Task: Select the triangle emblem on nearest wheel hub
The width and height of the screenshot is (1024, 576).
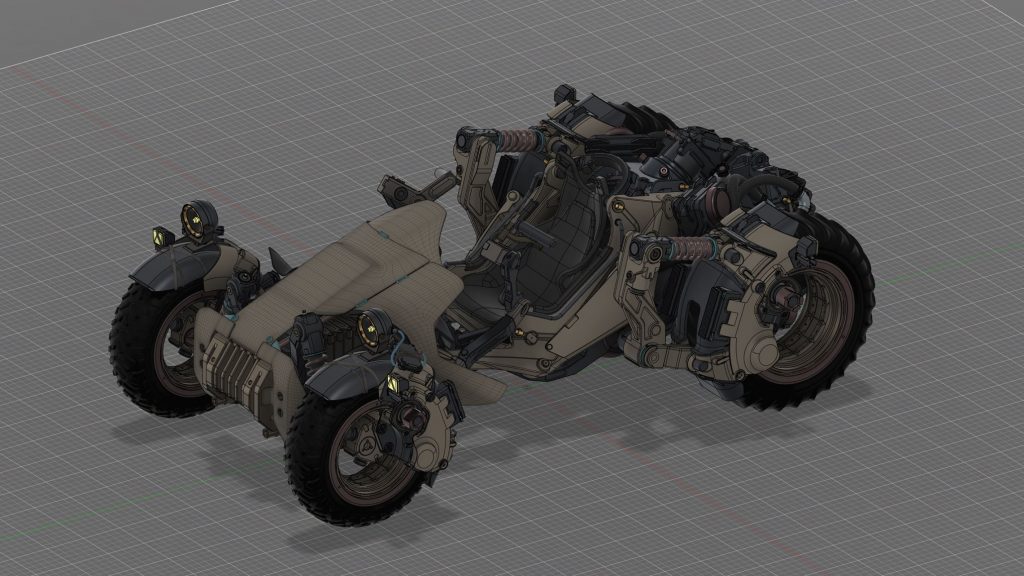Action: point(368,447)
